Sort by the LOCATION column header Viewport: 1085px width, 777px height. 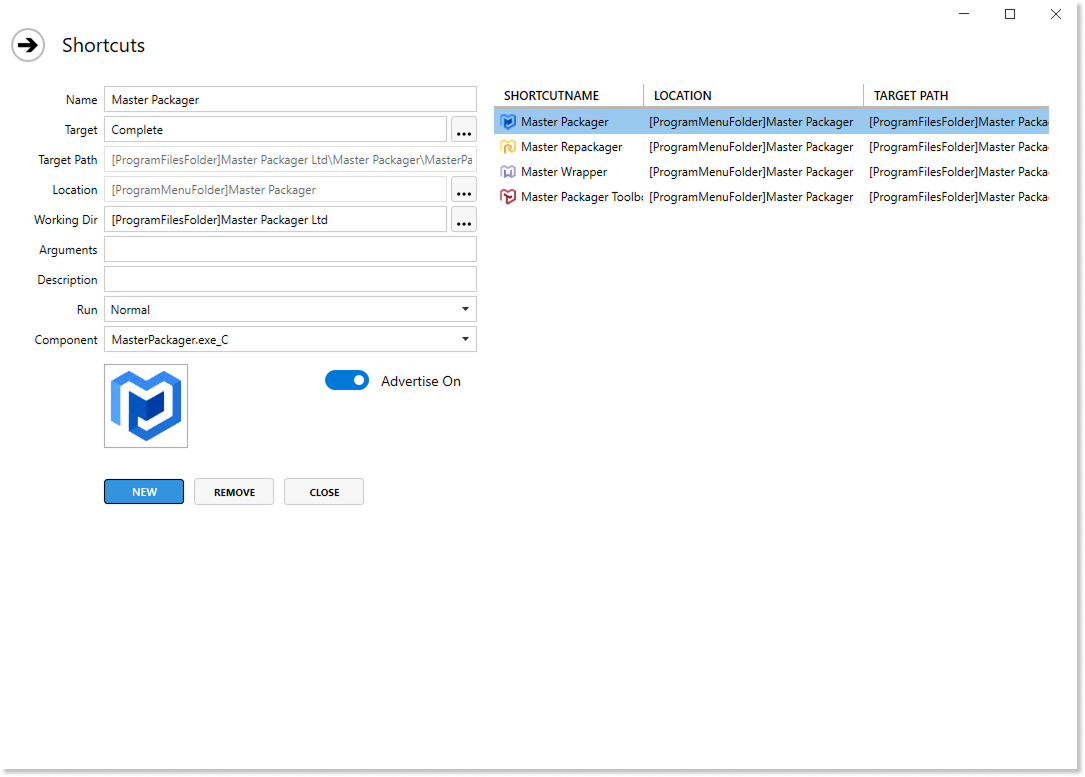pyautogui.click(x=683, y=96)
